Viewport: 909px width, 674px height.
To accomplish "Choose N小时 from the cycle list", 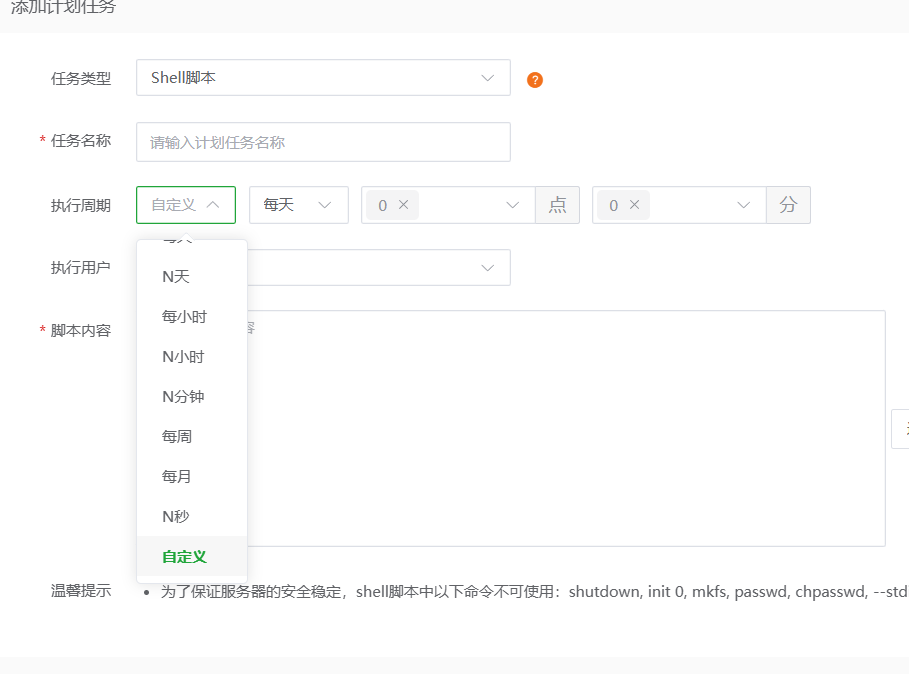I will (192, 356).
